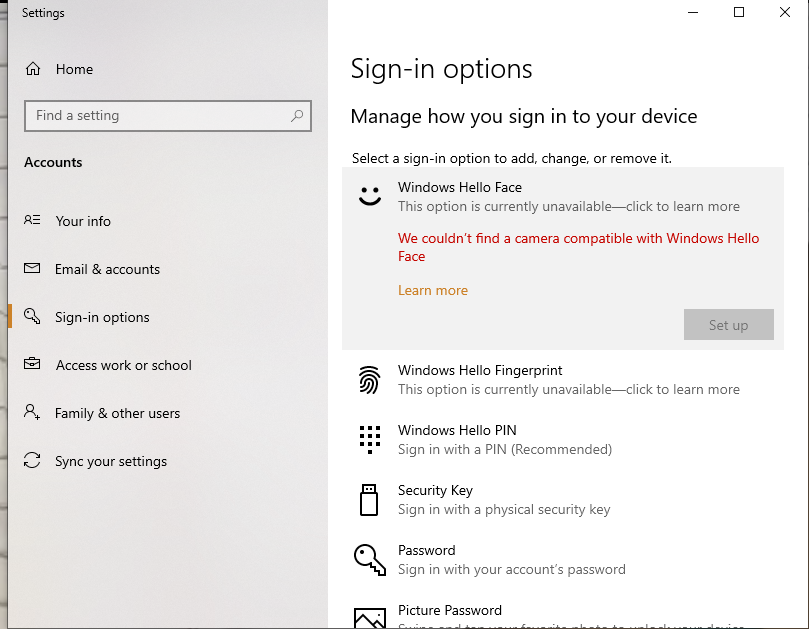Click the Security Key USB icon
The height and width of the screenshot is (629, 809).
pos(369,499)
